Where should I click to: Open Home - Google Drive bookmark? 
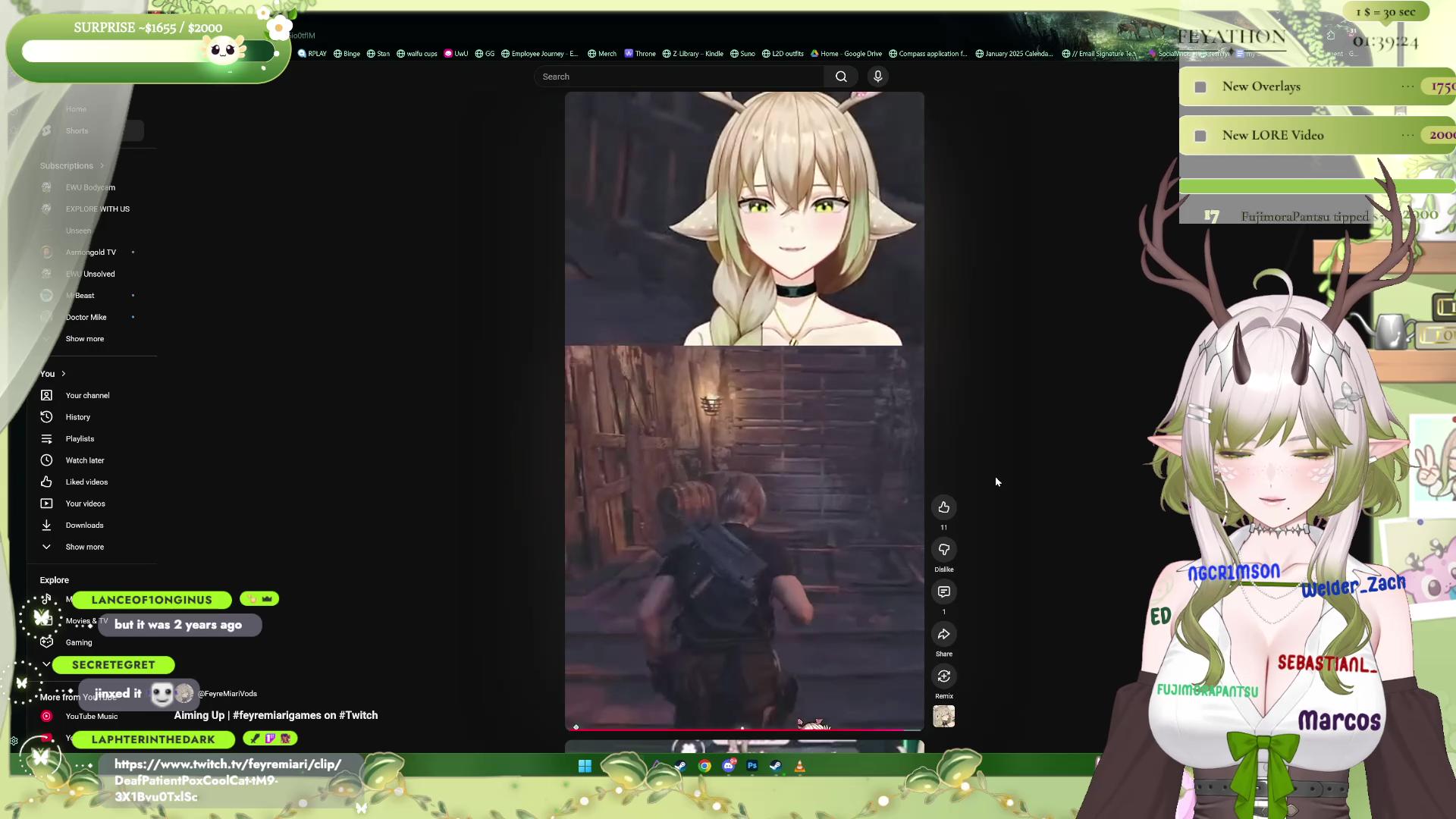[846, 54]
